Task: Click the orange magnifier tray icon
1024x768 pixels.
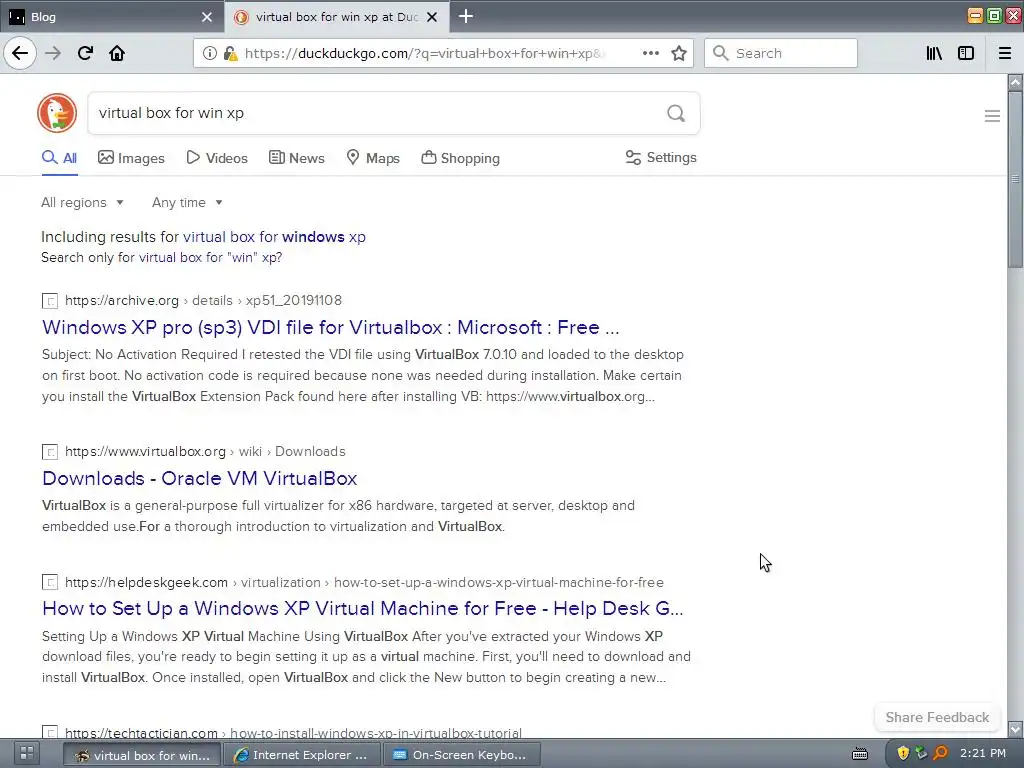Action: click(x=940, y=753)
